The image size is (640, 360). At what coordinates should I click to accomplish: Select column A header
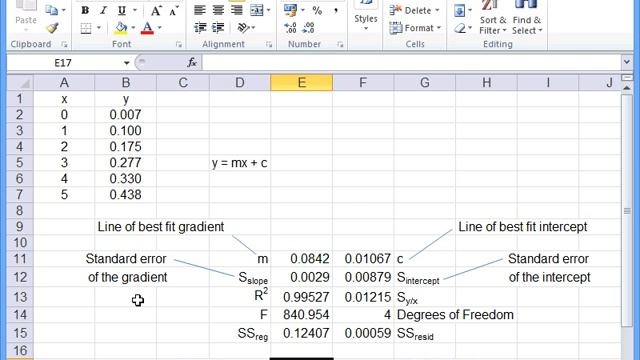click(x=64, y=83)
